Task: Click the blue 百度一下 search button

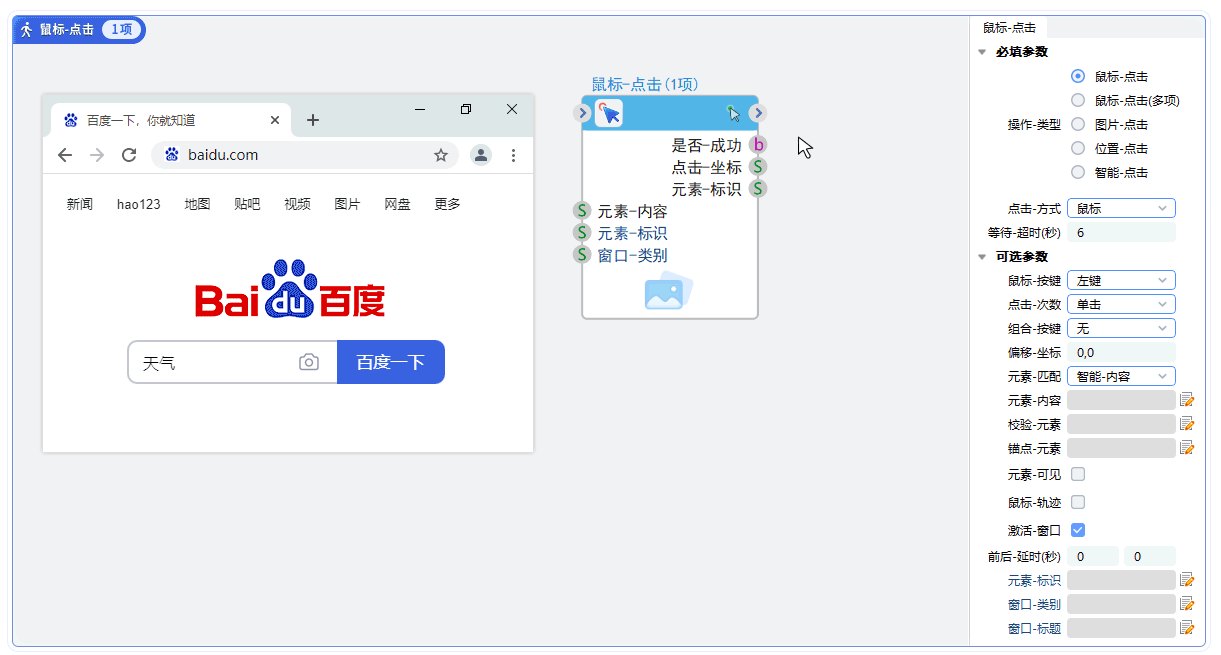Action: click(391, 361)
